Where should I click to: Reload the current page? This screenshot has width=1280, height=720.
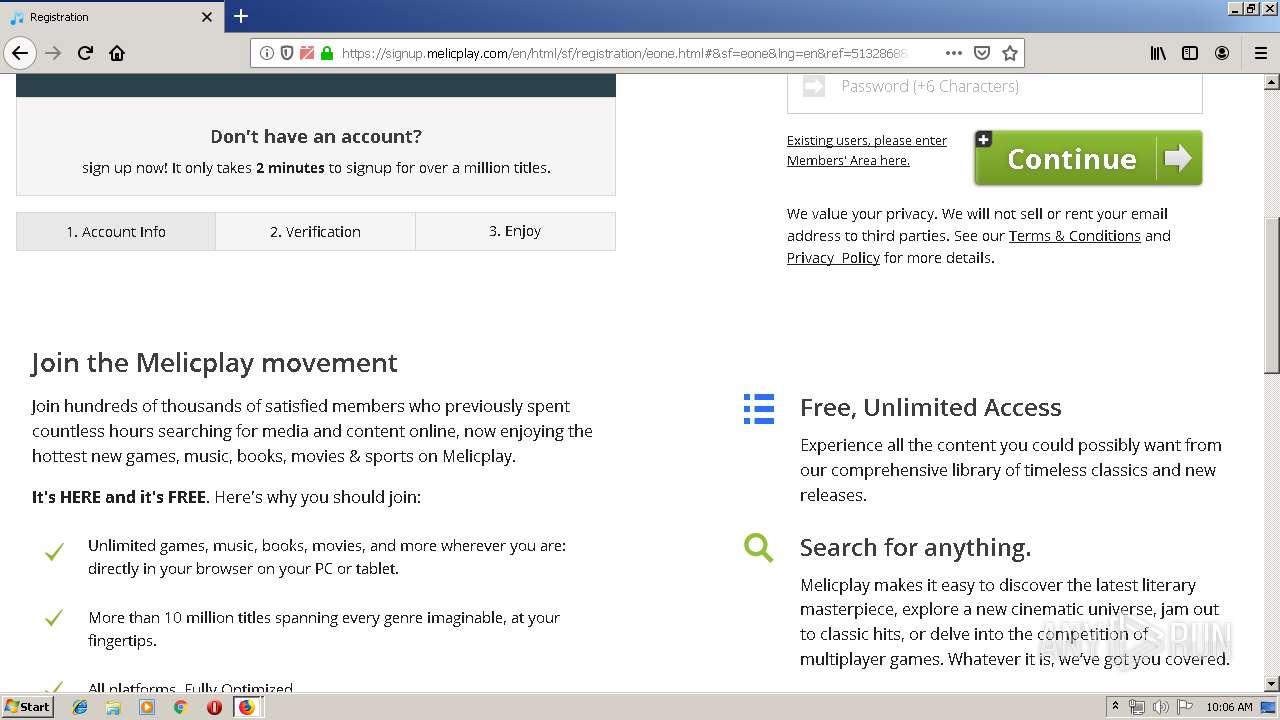pyautogui.click(x=85, y=53)
